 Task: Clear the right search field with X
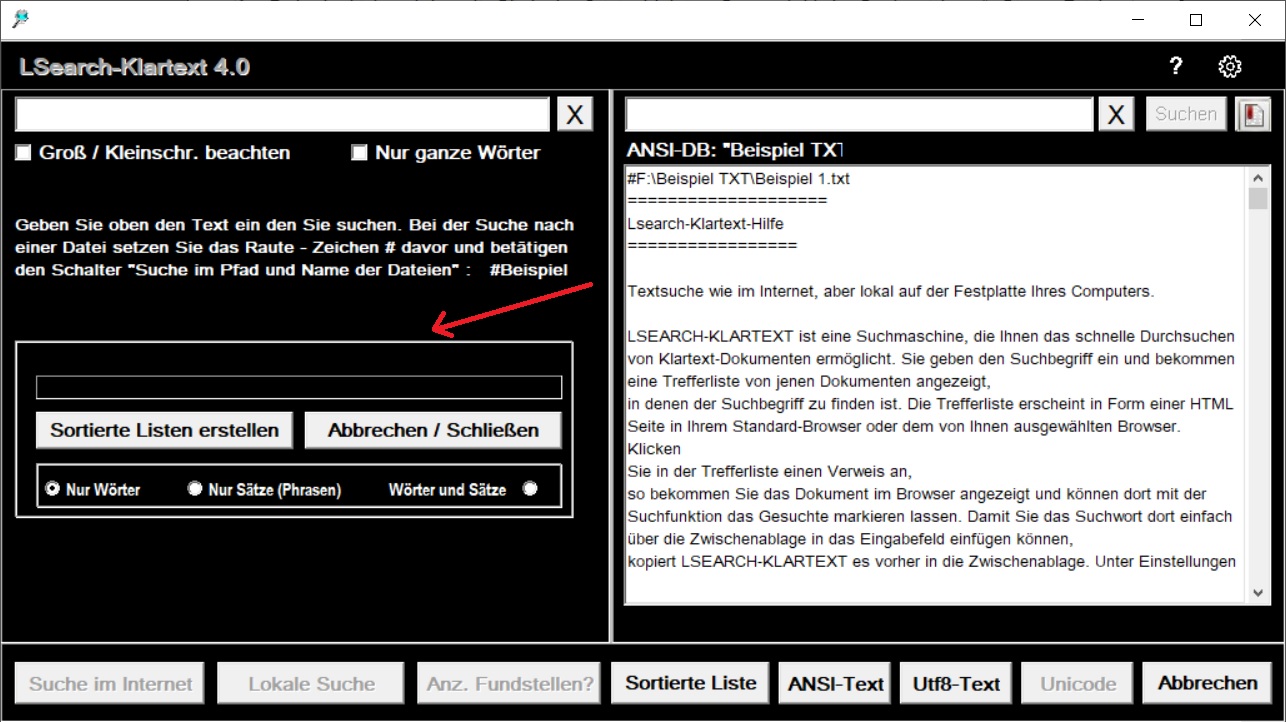pyautogui.click(x=1116, y=114)
